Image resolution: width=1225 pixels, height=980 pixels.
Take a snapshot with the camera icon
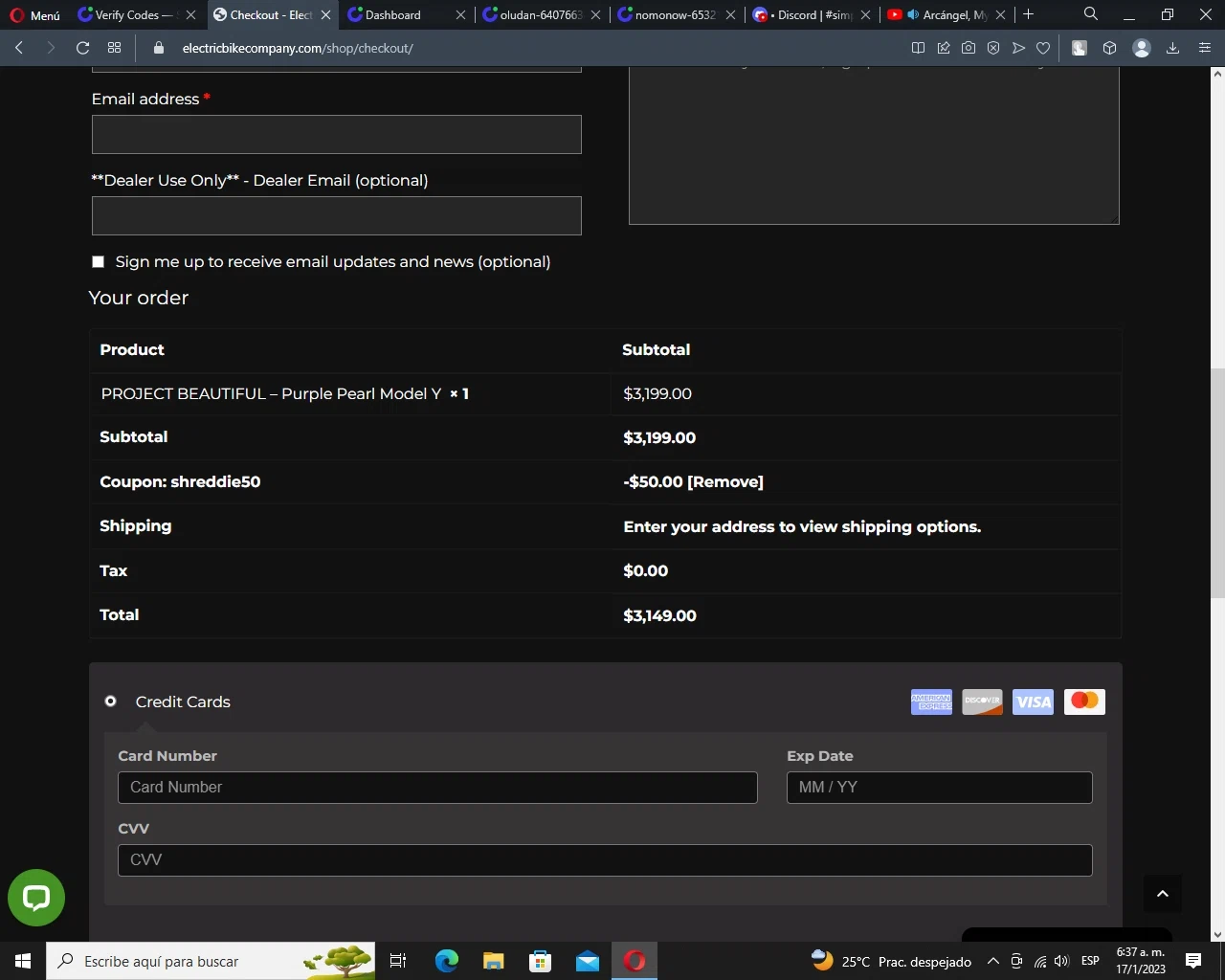click(x=969, y=48)
